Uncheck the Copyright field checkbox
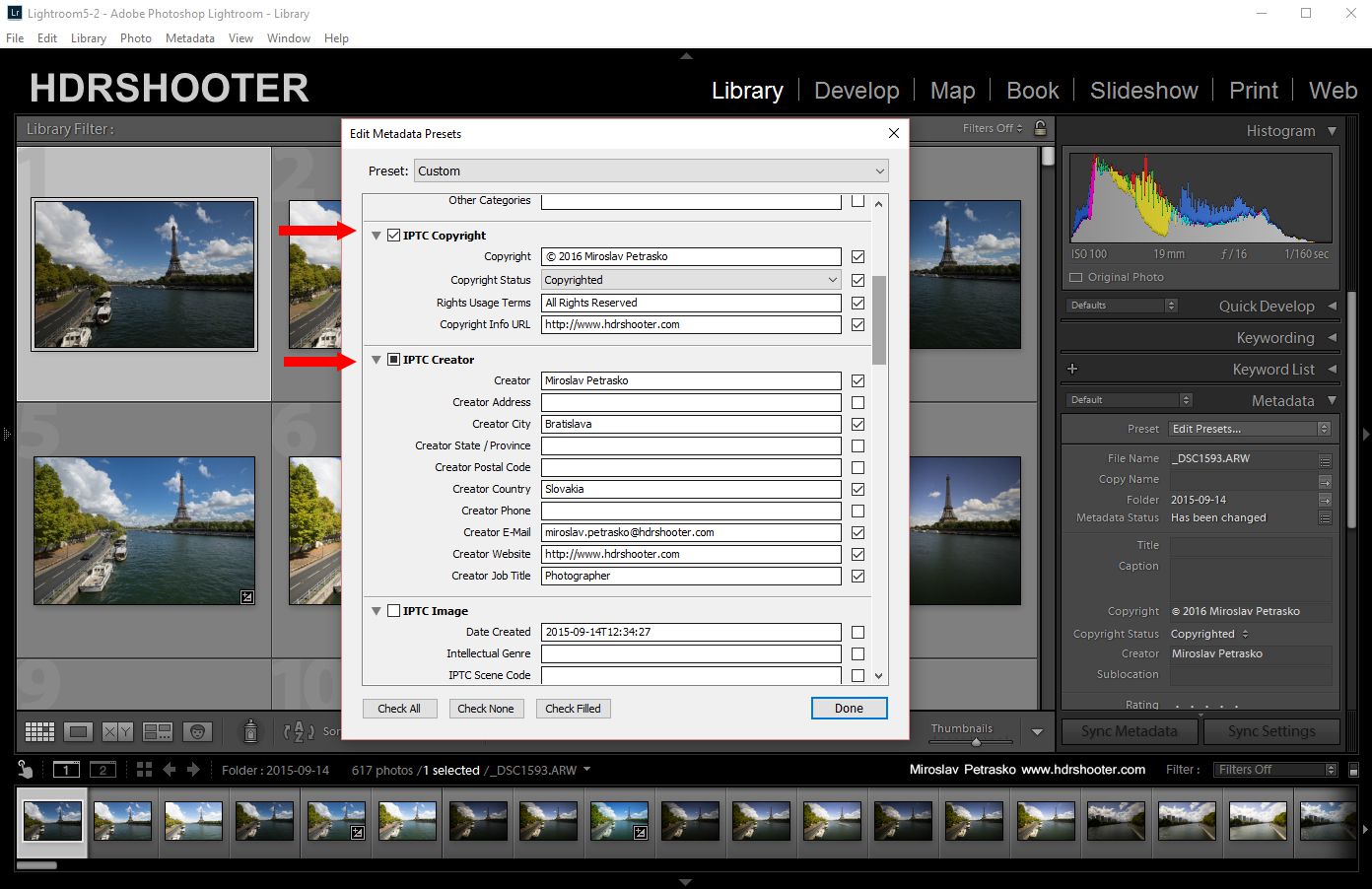1372x889 pixels. [x=857, y=256]
